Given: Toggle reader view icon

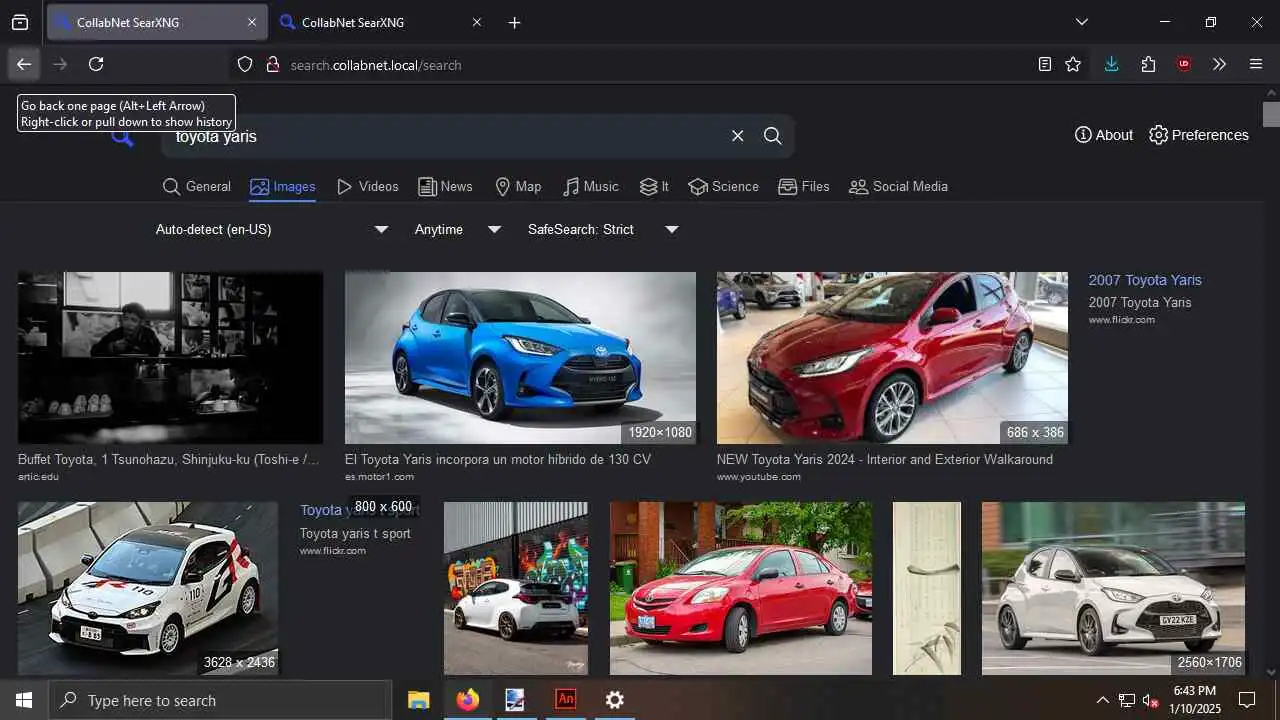Looking at the screenshot, I should (x=1045, y=64).
